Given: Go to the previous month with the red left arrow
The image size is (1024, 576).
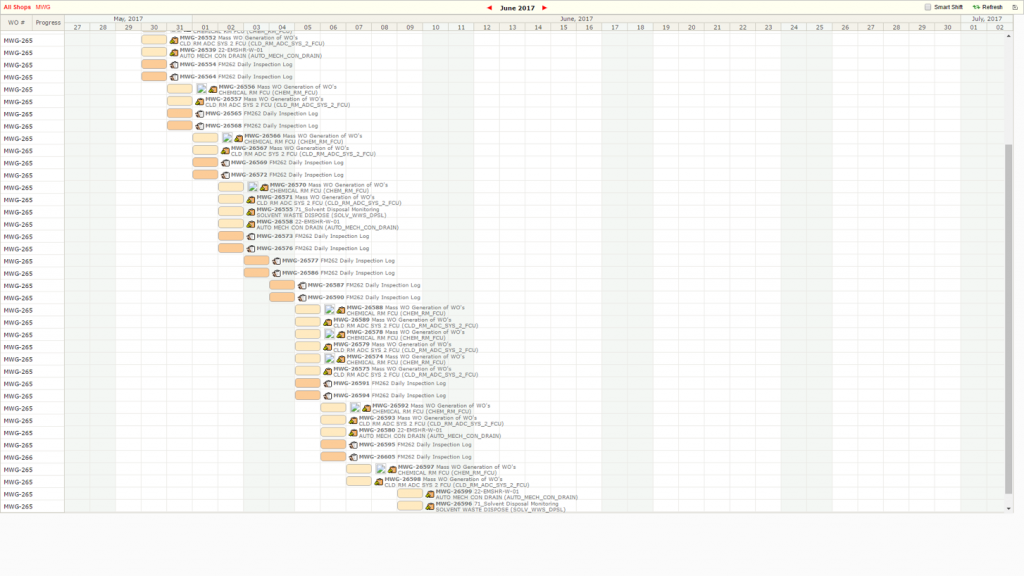Looking at the screenshot, I should click(490, 8).
